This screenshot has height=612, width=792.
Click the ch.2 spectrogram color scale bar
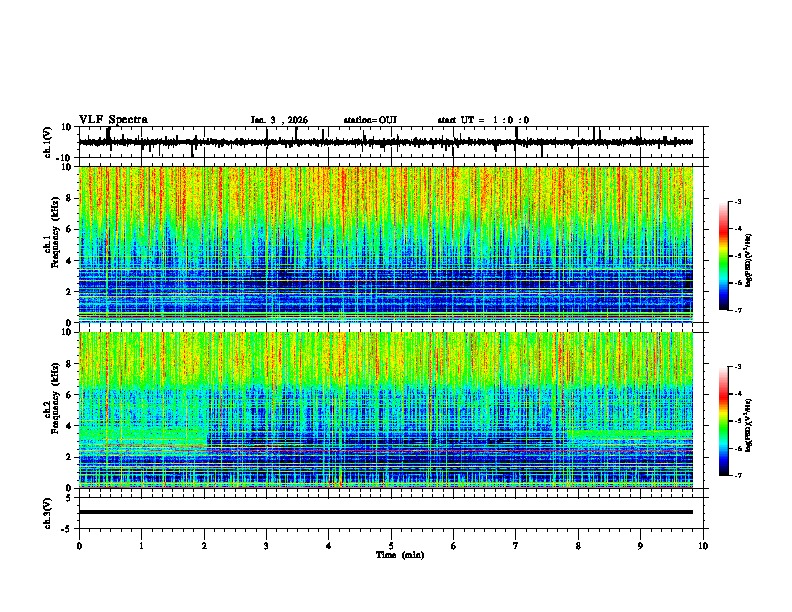pyautogui.click(x=724, y=421)
